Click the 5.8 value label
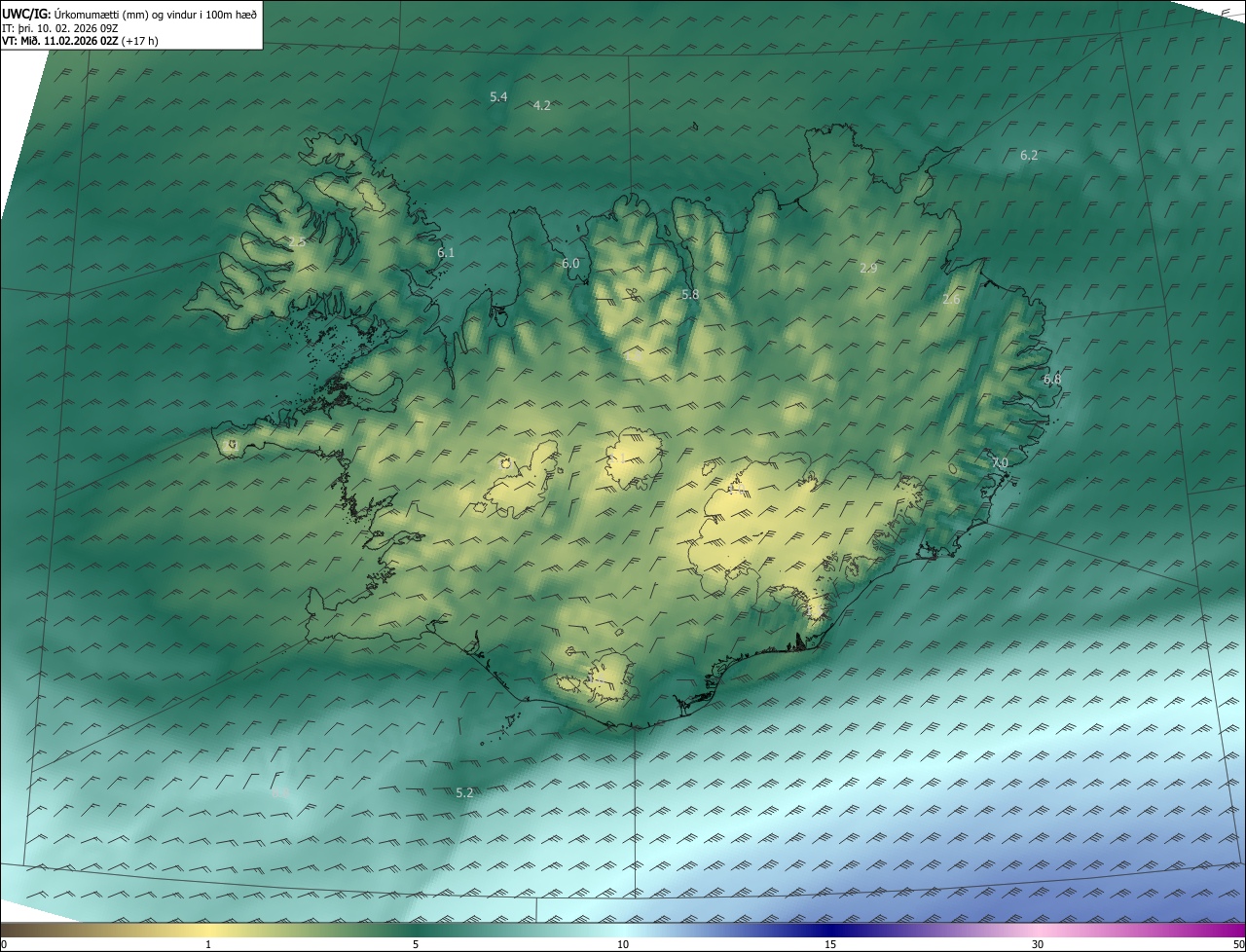This screenshot has height=952, width=1246. pyautogui.click(x=690, y=294)
